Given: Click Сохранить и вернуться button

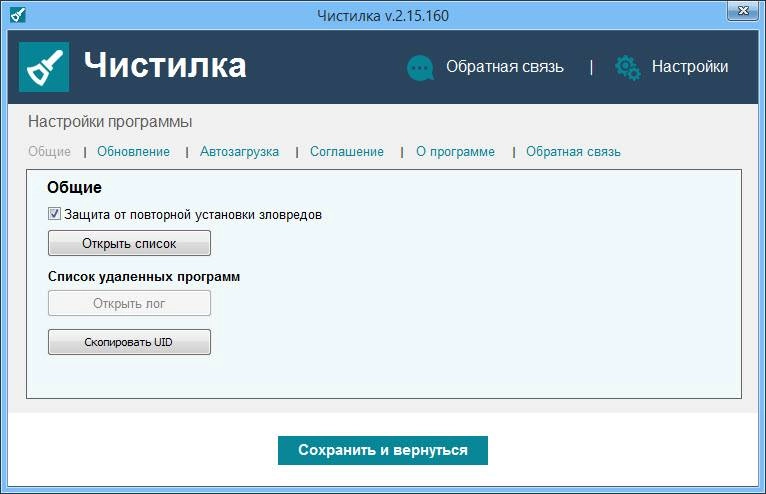Looking at the screenshot, I should click(x=383, y=450).
